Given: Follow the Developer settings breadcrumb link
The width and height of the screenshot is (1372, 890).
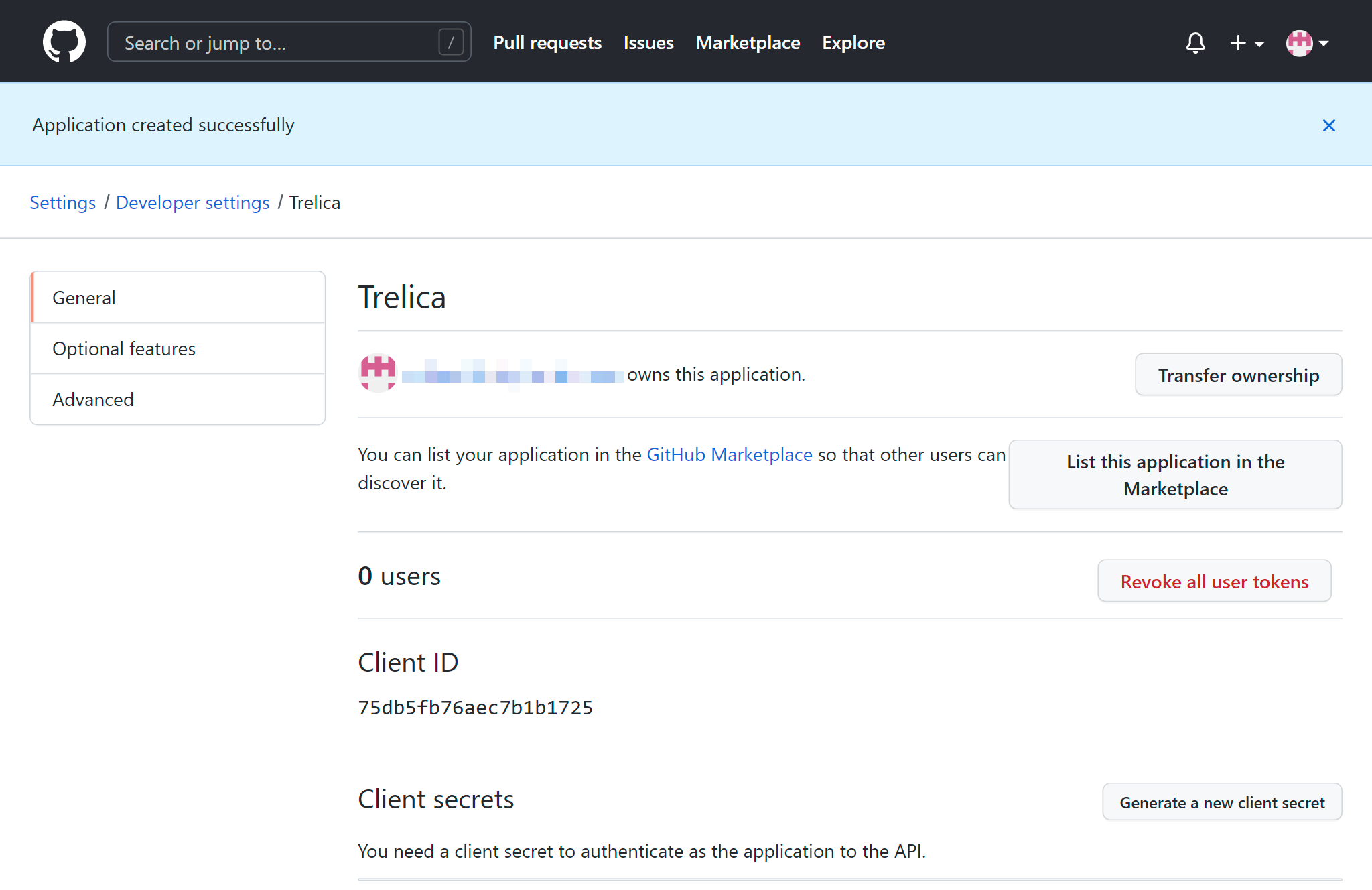Looking at the screenshot, I should pos(193,202).
